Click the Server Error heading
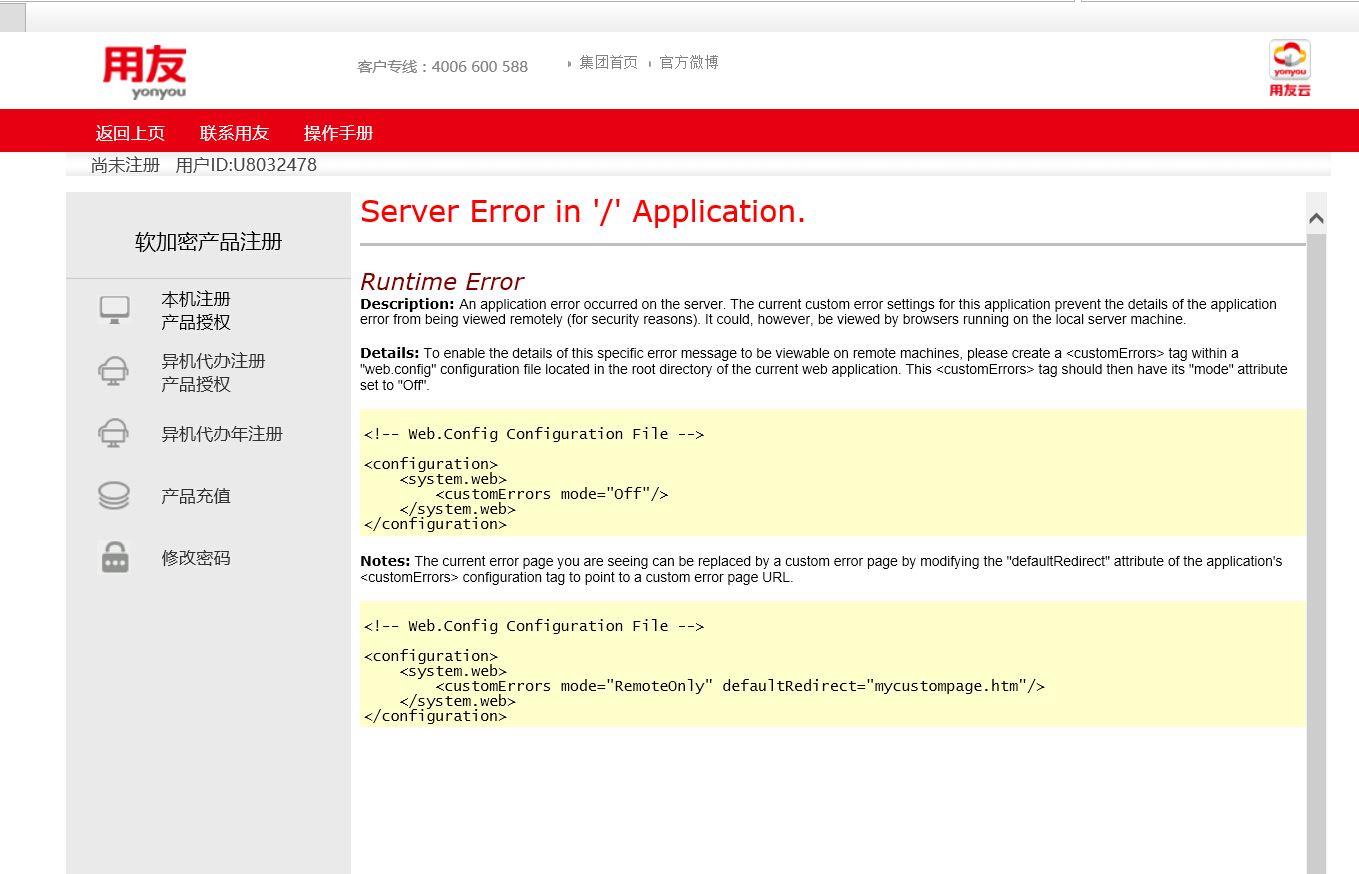The width and height of the screenshot is (1359, 874). (x=583, y=212)
